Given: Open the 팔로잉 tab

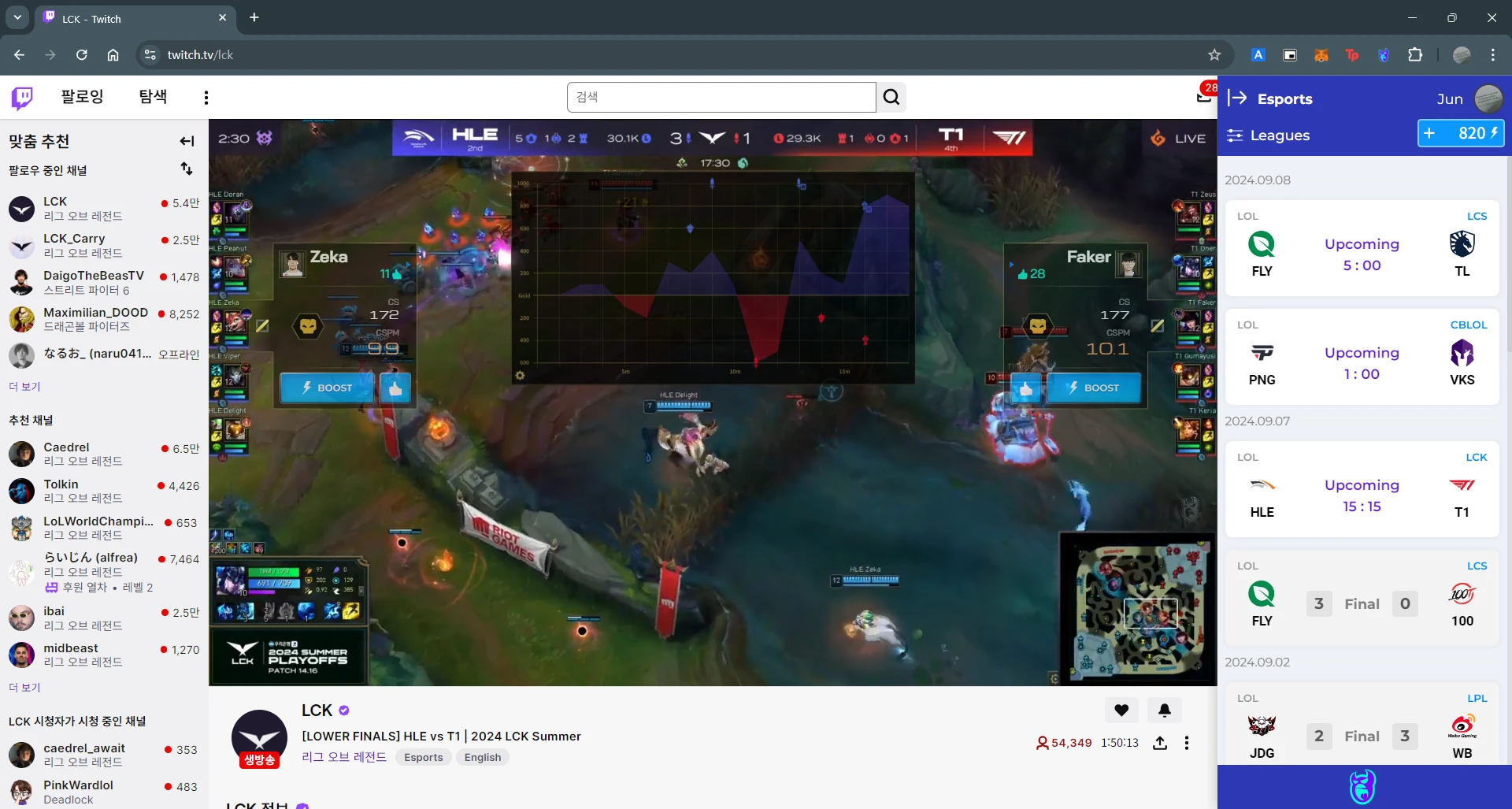Looking at the screenshot, I should coord(83,97).
